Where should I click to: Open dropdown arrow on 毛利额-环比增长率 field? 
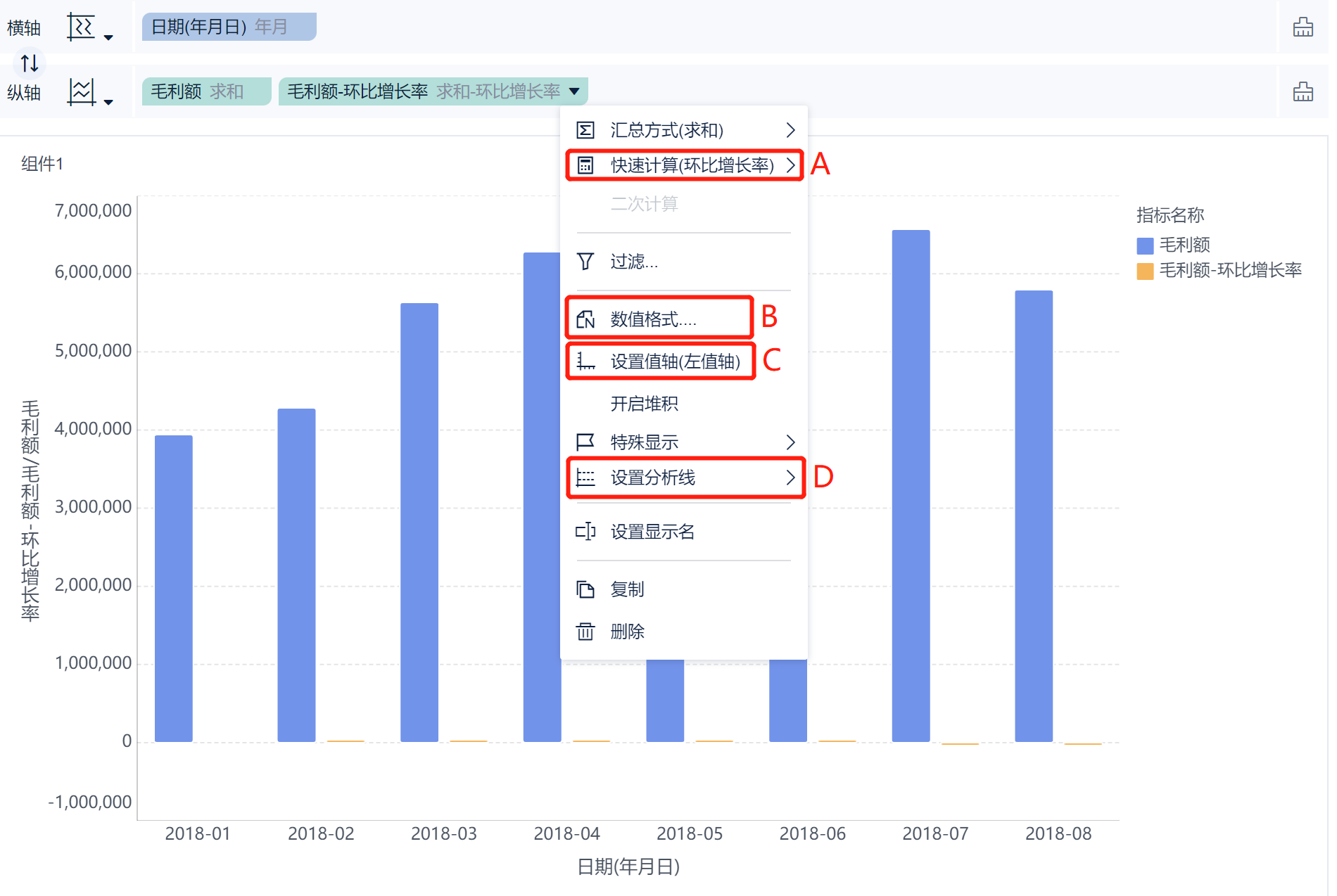pyautogui.click(x=574, y=91)
